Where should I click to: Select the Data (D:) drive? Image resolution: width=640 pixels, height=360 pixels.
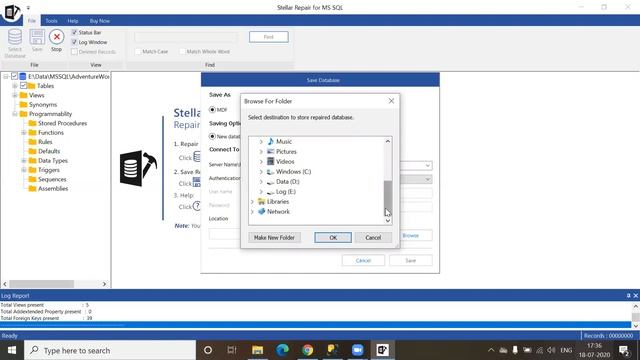click(x=283, y=182)
